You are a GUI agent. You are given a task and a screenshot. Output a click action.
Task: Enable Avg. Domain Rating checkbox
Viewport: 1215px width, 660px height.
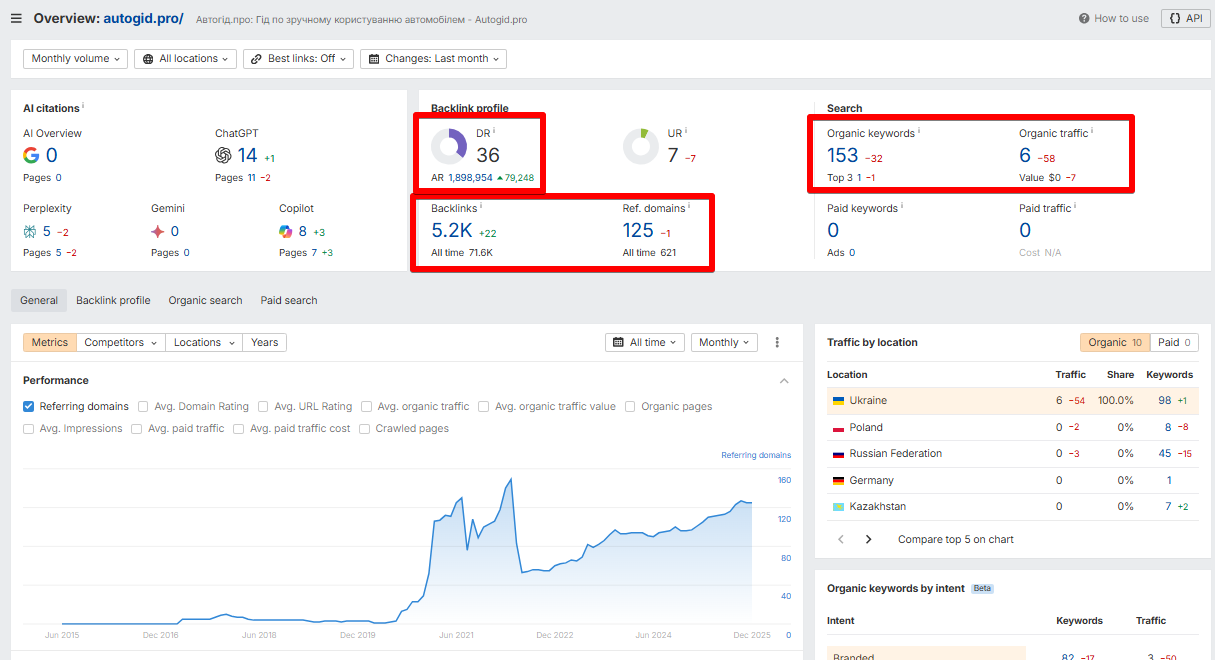pyautogui.click(x=144, y=406)
